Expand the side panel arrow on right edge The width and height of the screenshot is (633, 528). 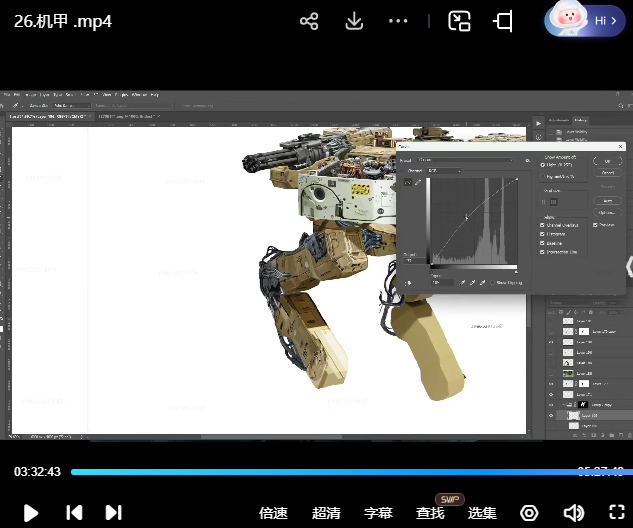point(628,266)
